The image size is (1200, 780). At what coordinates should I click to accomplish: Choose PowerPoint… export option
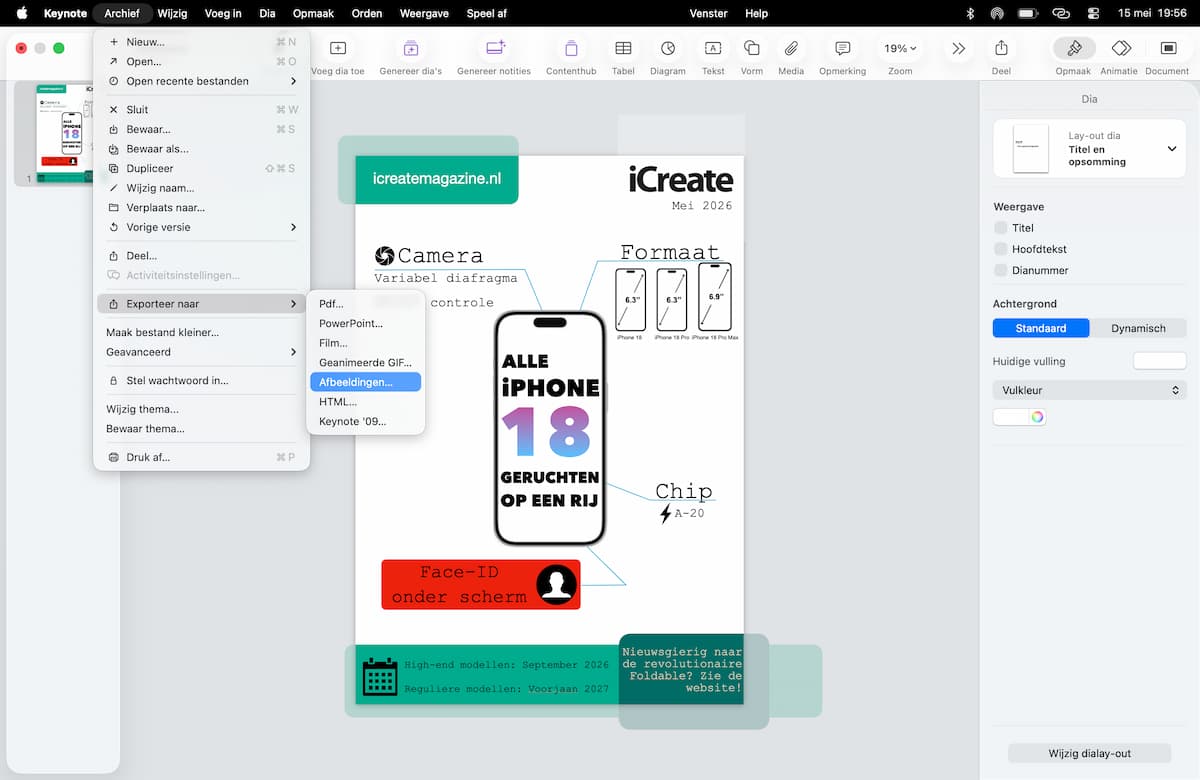(365, 323)
